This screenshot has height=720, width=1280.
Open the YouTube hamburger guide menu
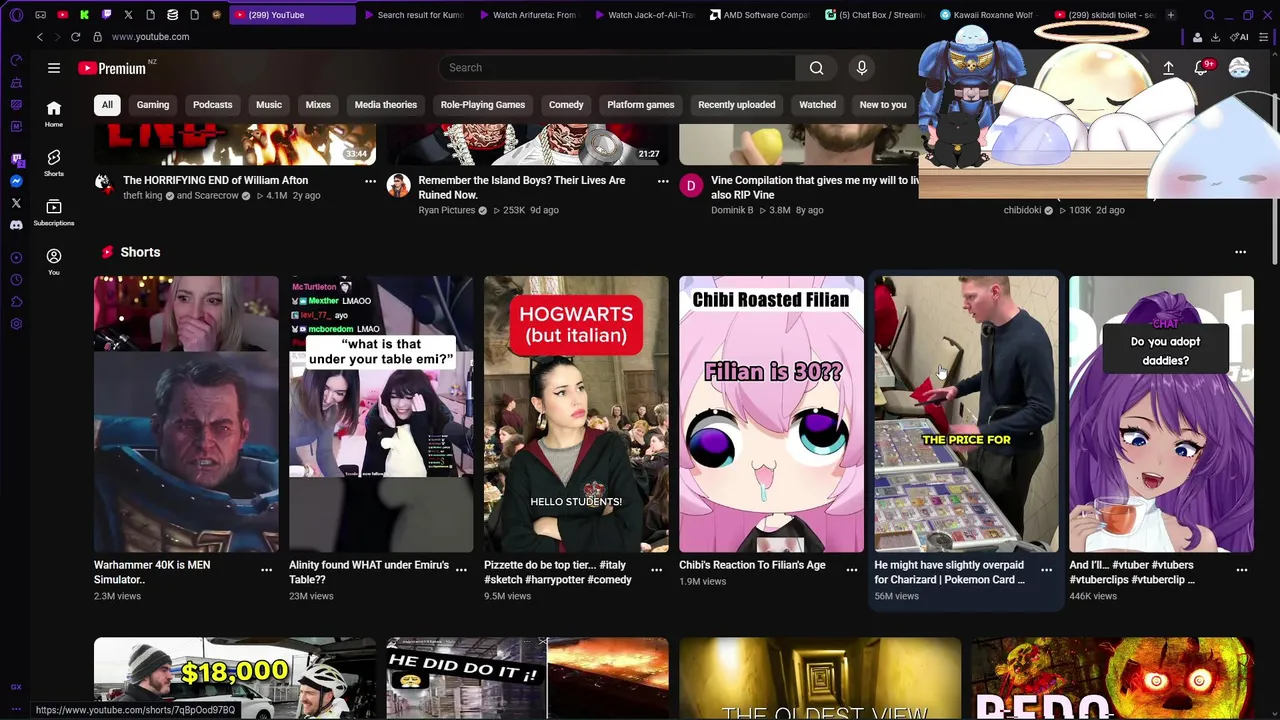tap(54, 68)
